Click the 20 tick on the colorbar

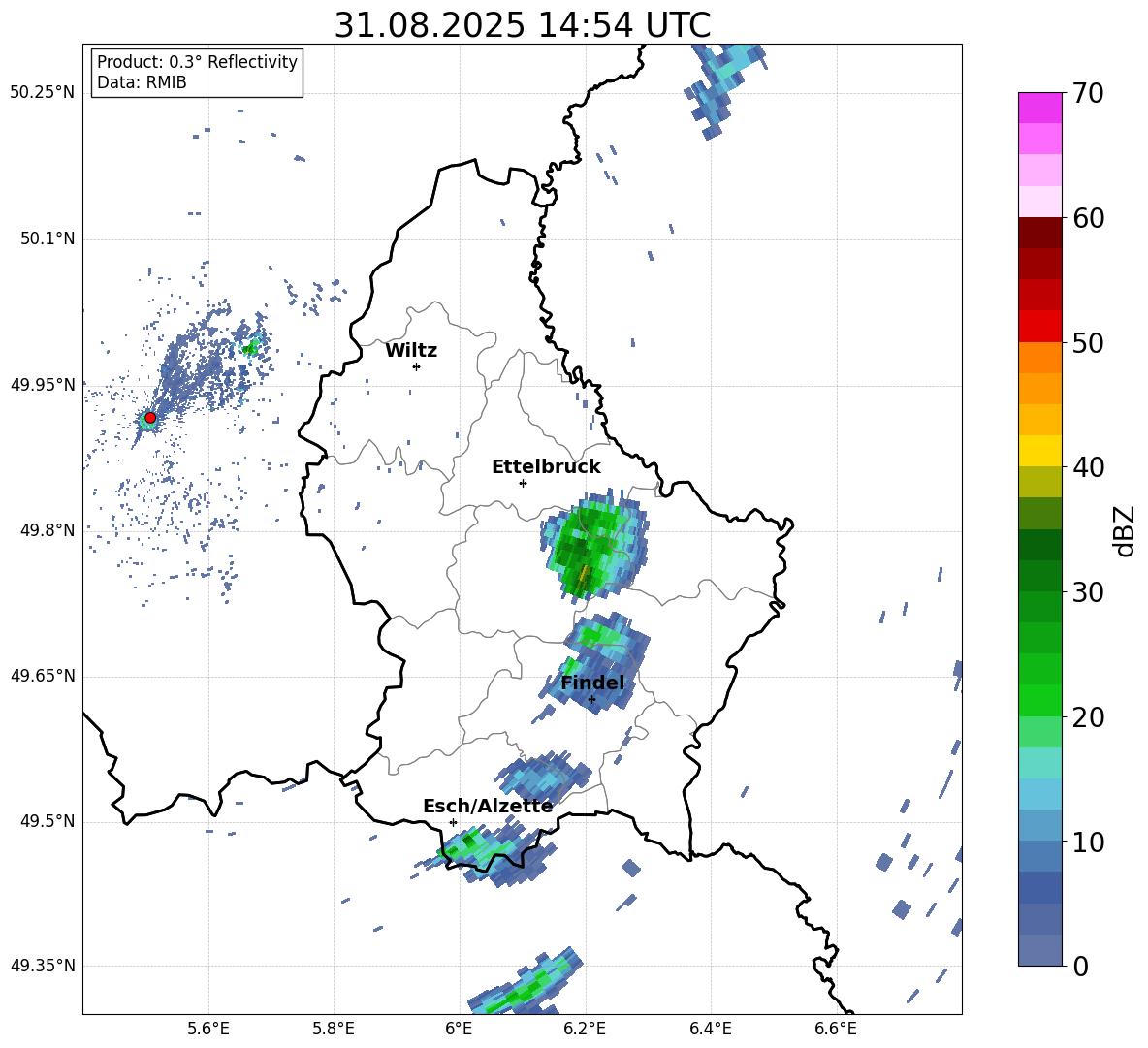[1087, 717]
